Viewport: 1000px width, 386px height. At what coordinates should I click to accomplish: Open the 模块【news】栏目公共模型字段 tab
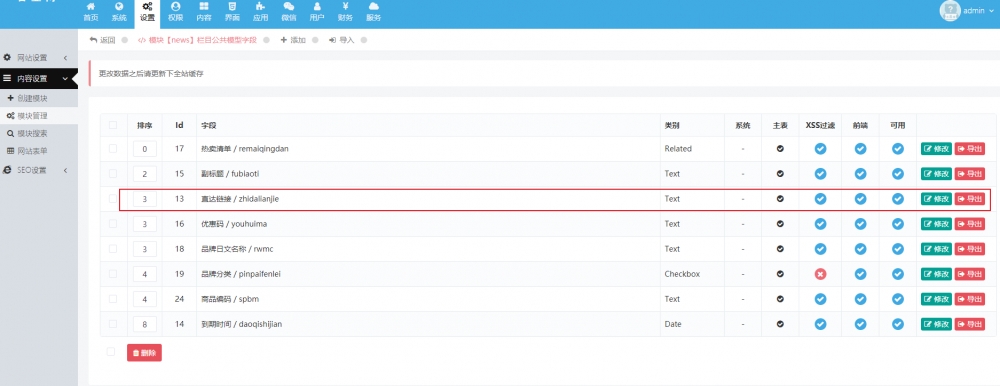click(197, 40)
